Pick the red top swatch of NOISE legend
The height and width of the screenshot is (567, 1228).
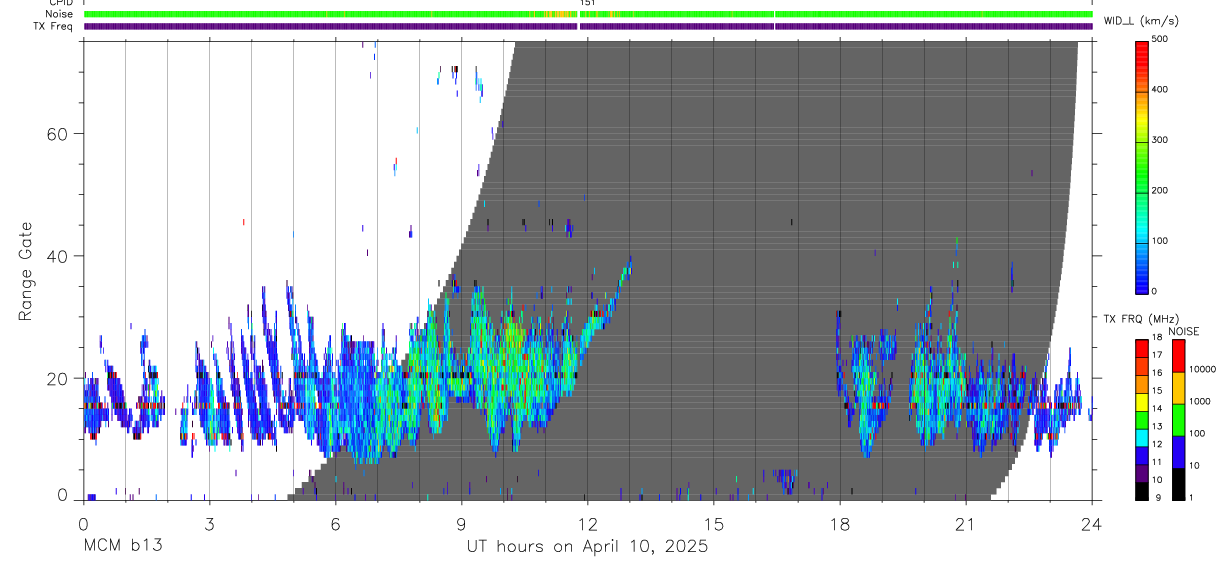click(x=1179, y=355)
